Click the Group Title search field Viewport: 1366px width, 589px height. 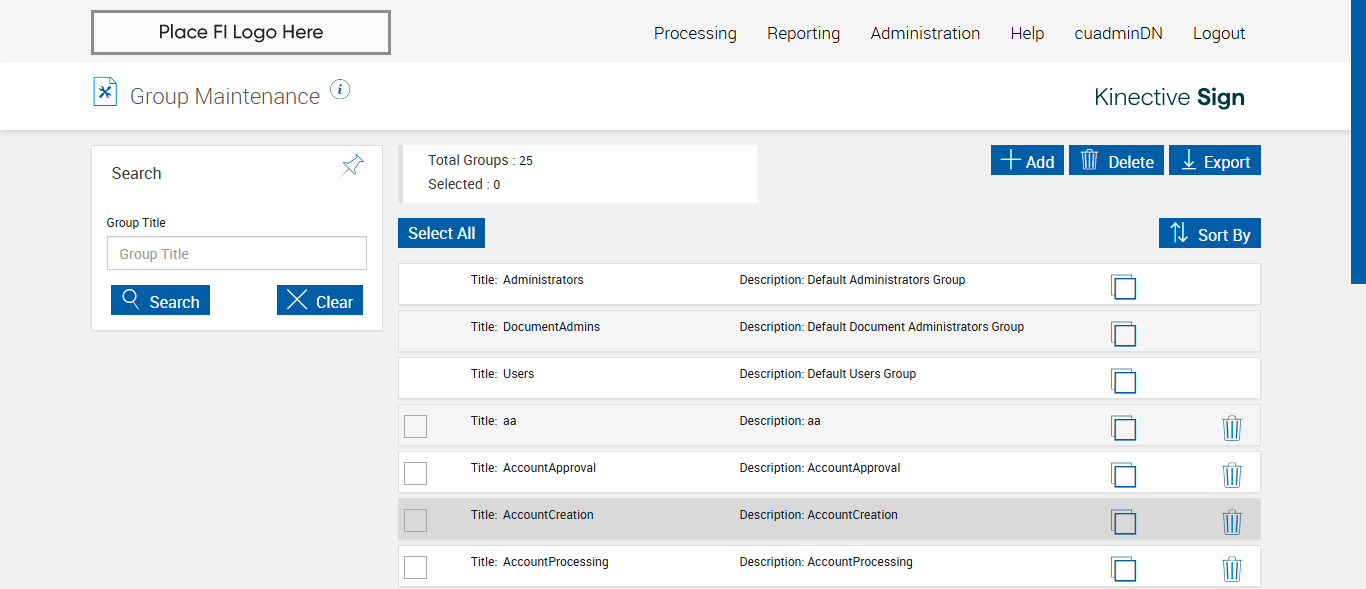click(237, 254)
